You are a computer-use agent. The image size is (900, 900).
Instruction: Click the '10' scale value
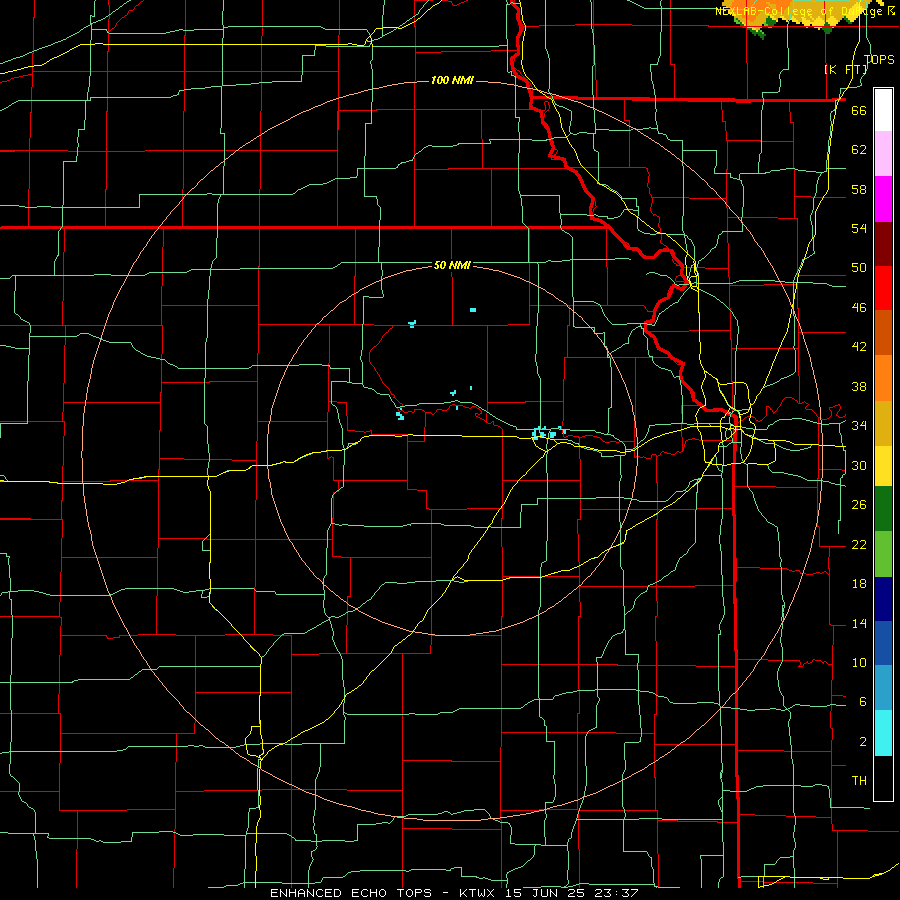(x=859, y=663)
